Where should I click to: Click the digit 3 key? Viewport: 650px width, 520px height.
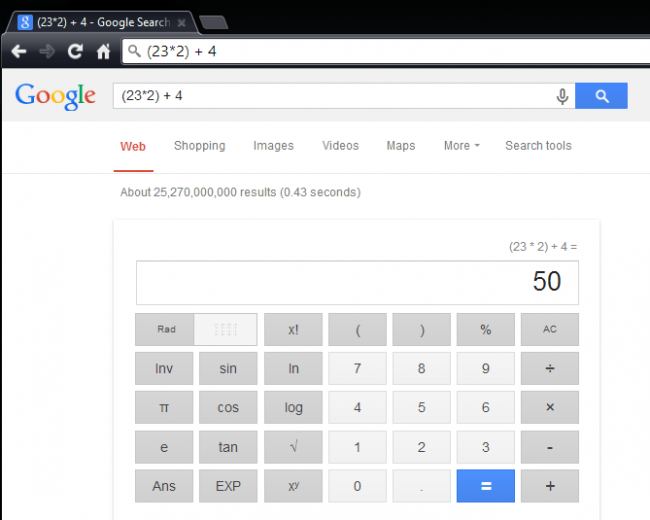(486, 447)
